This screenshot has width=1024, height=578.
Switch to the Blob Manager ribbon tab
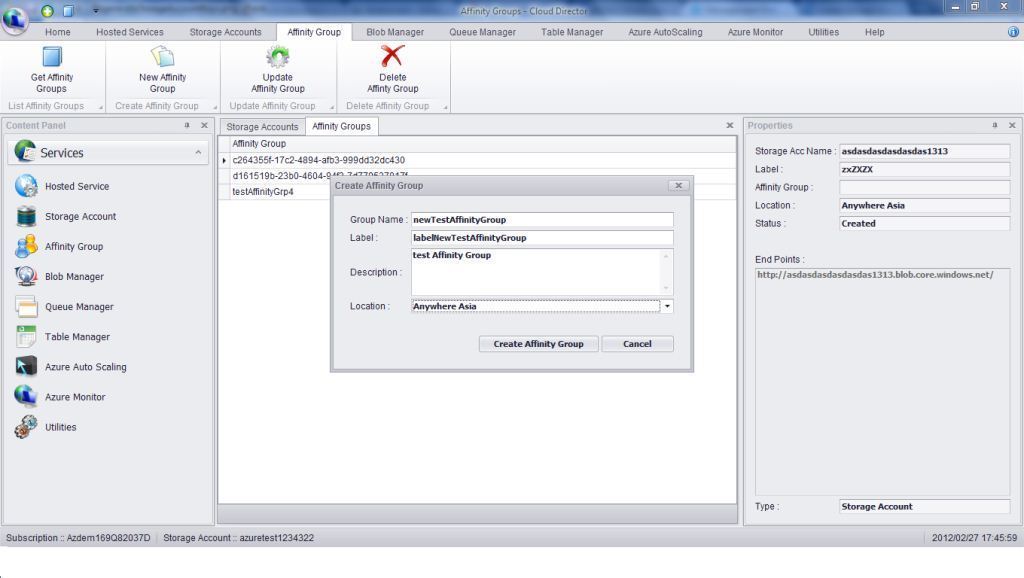(x=395, y=32)
